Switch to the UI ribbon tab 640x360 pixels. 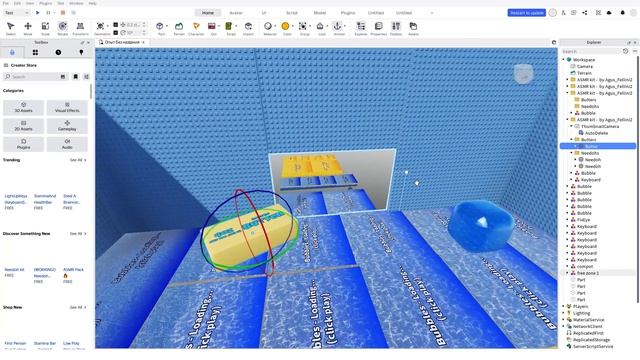[x=264, y=13]
